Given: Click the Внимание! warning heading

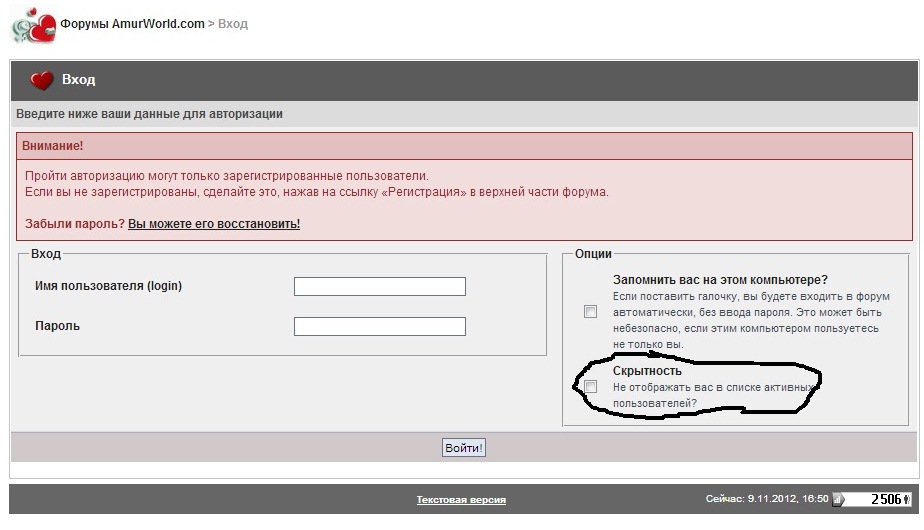Looking at the screenshot, I should 52,146.
